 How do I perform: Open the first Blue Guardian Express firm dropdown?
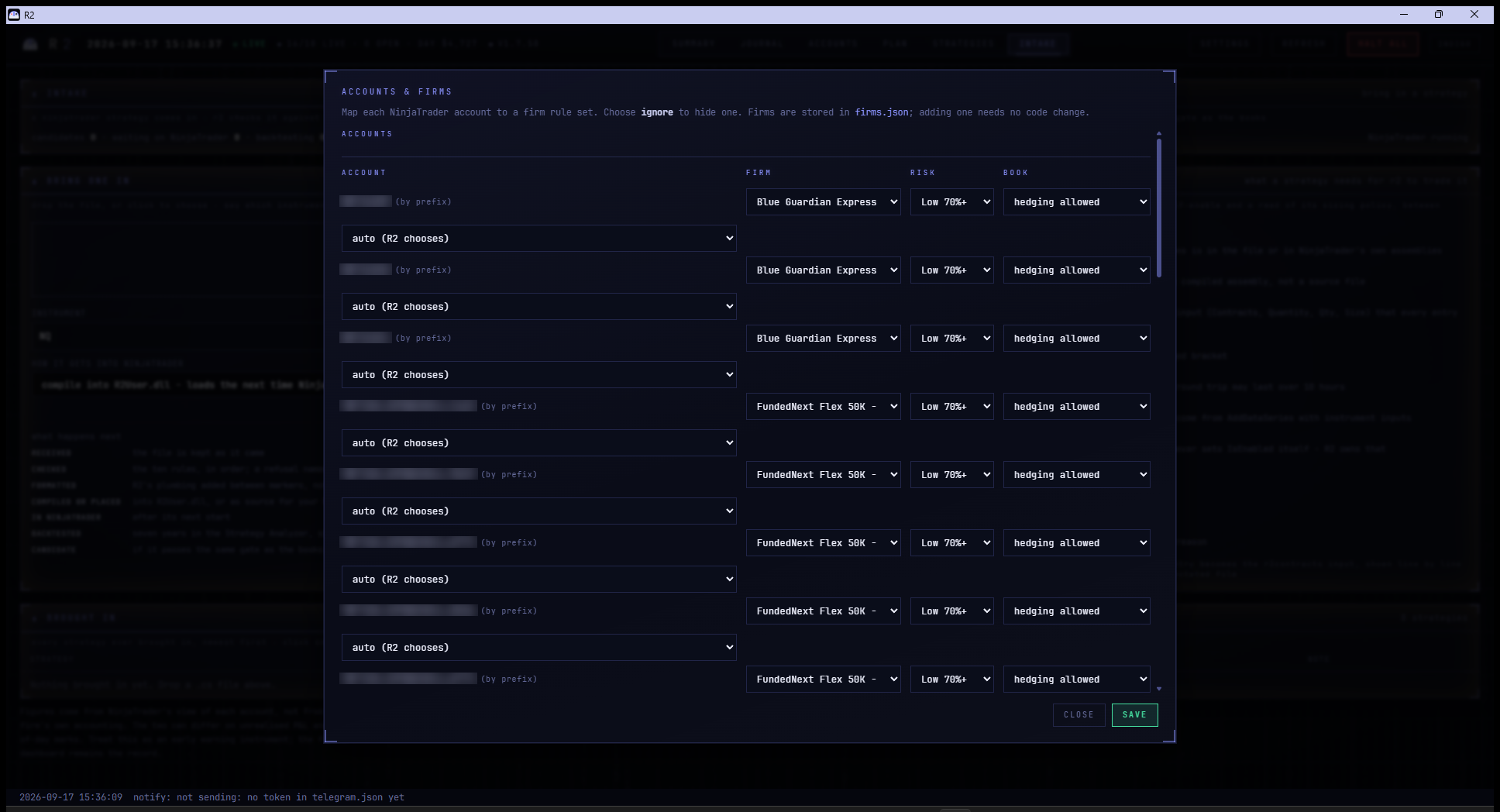coord(823,201)
